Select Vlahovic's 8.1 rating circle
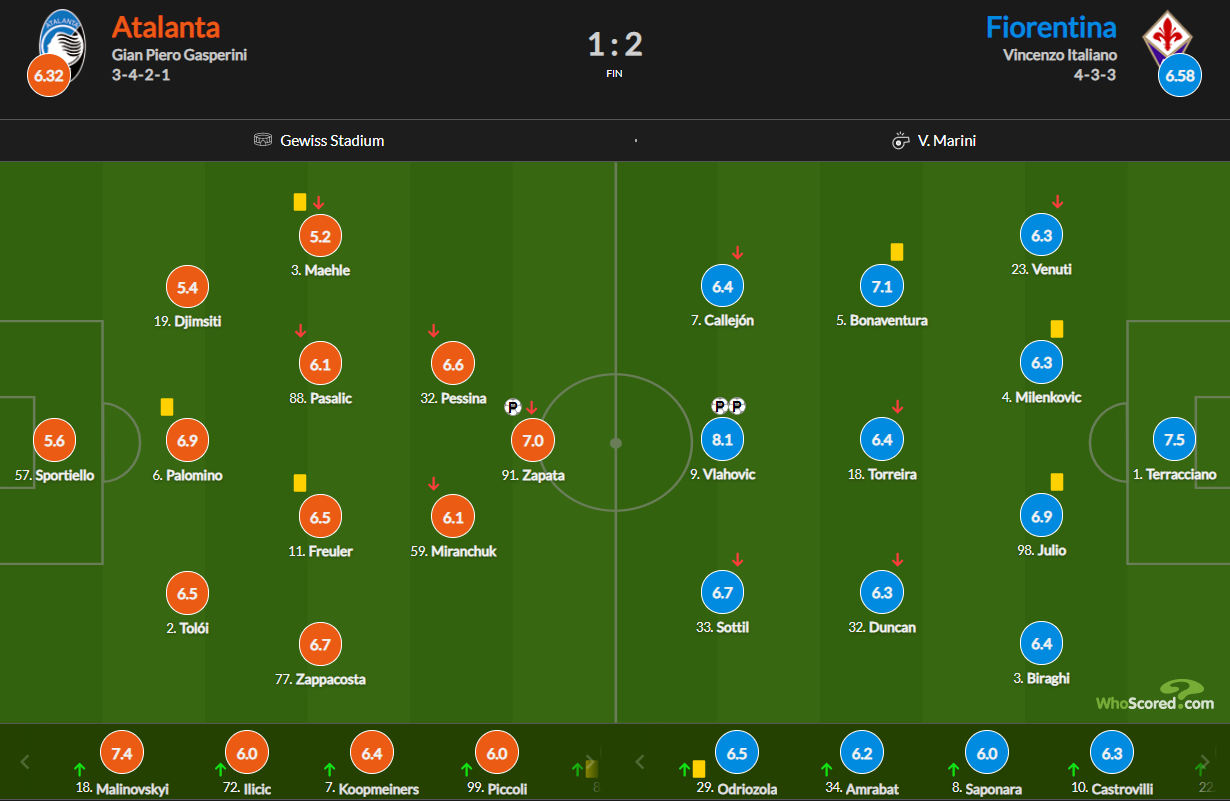This screenshot has height=801, width=1230. click(x=723, y=439)
